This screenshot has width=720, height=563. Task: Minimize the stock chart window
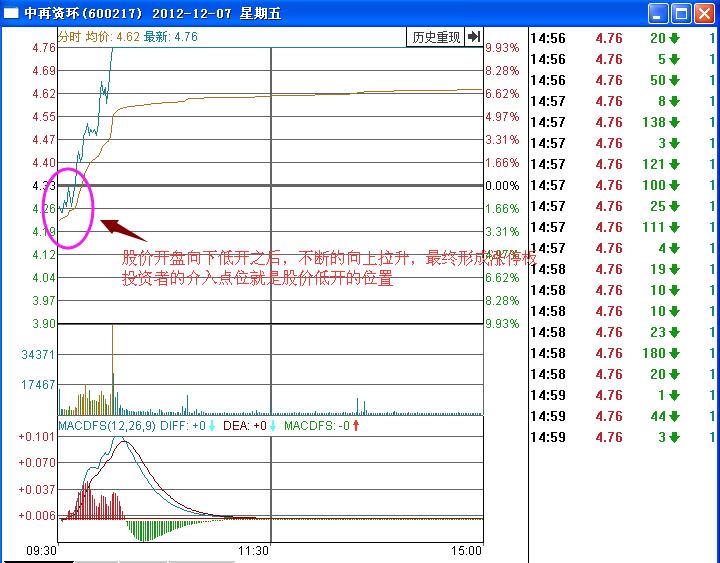(657, 13)
